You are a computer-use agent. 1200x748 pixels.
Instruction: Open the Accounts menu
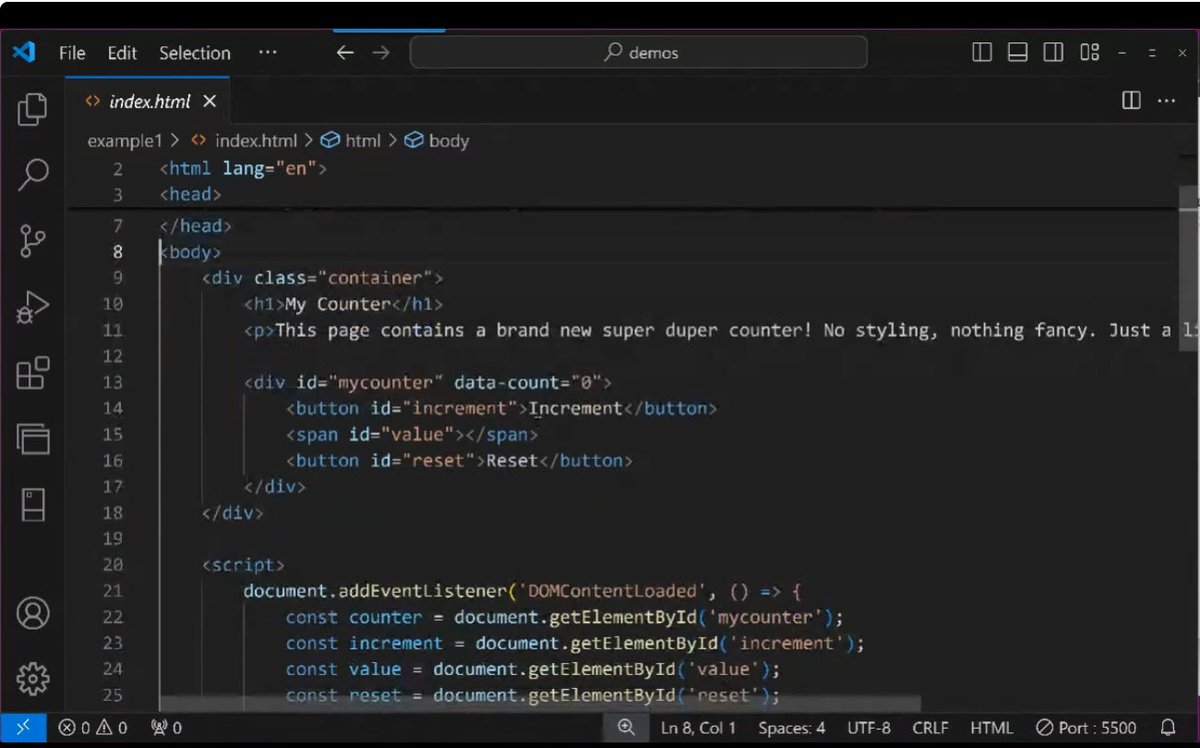(x=33, y=612)
